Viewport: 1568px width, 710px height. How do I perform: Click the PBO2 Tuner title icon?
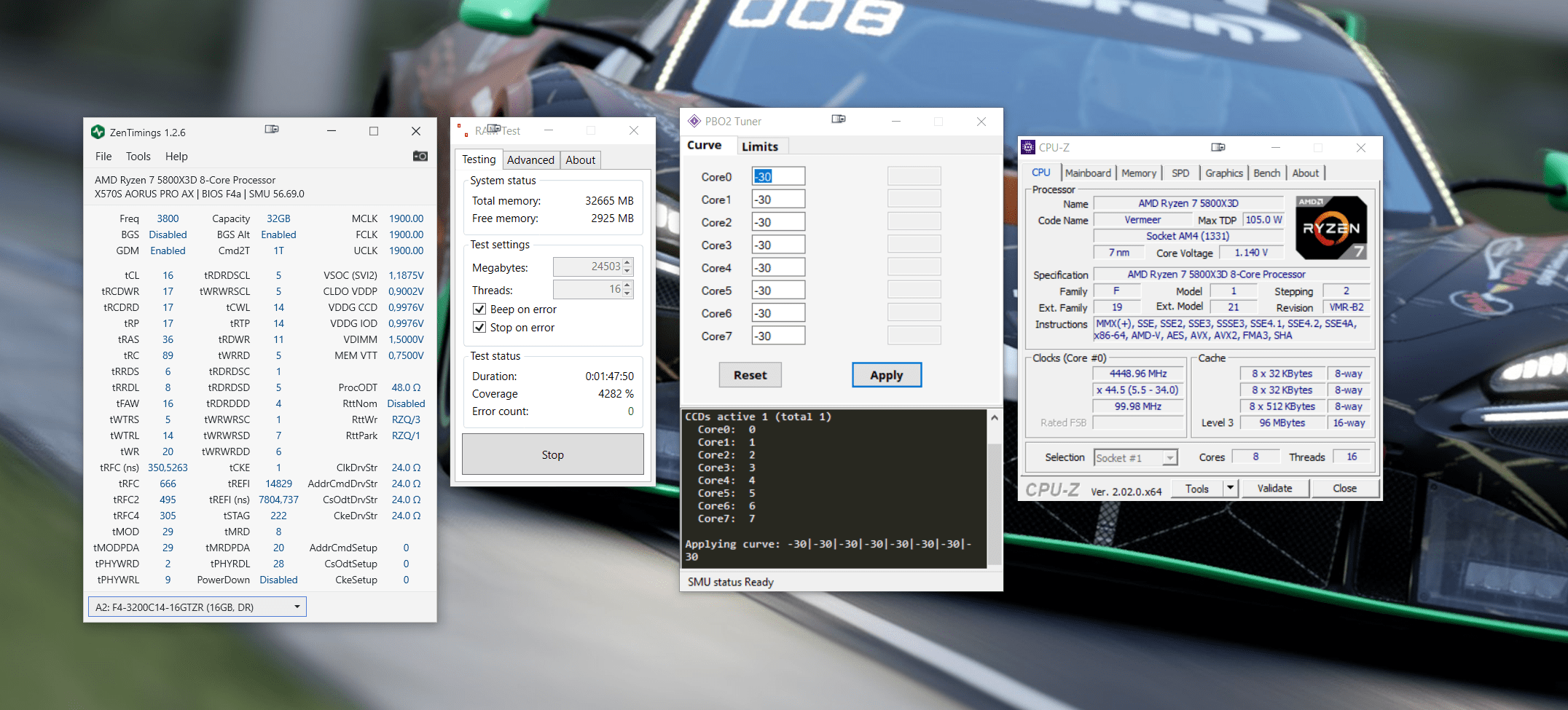[694, 121]
